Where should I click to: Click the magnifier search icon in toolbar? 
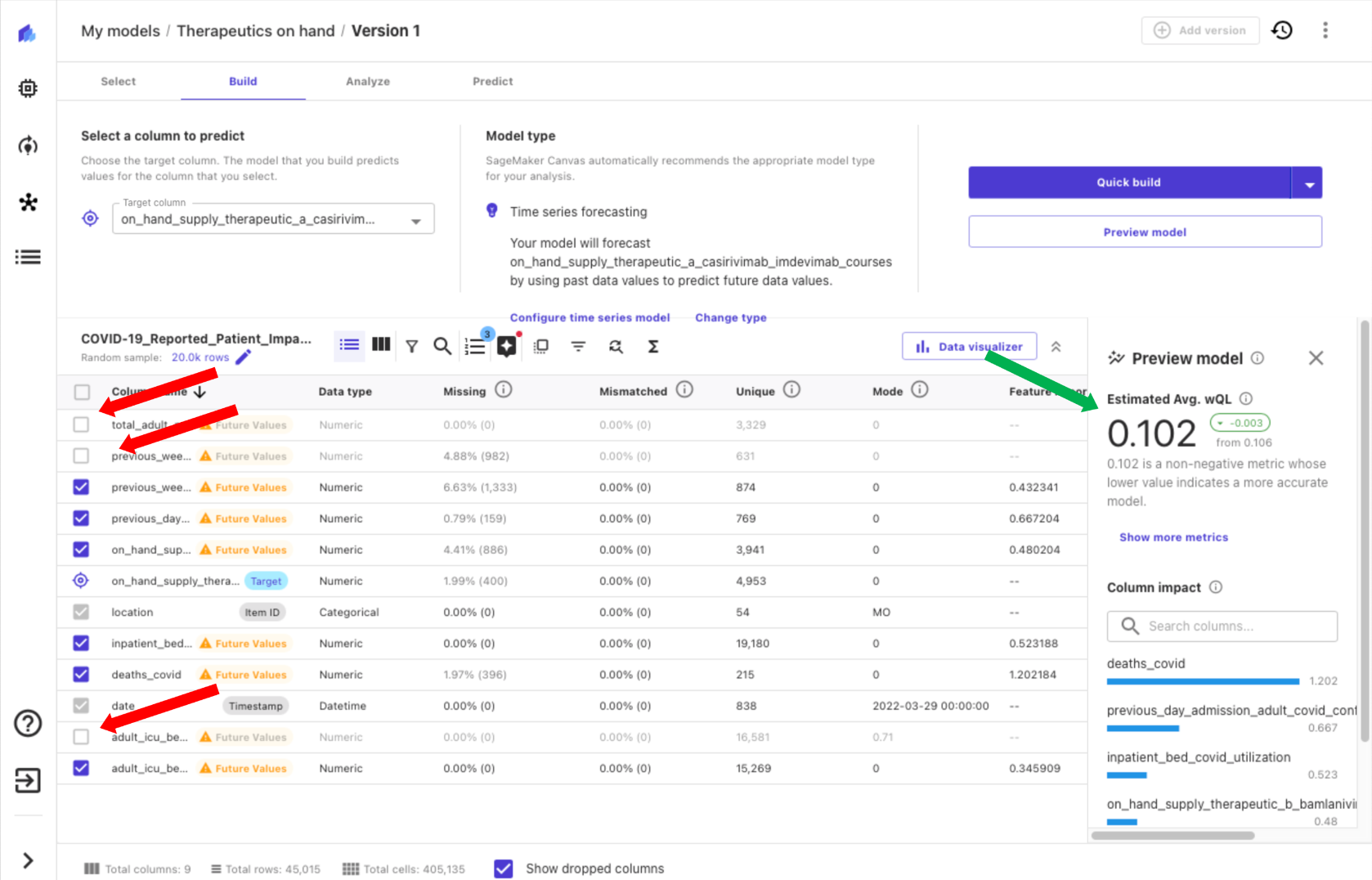(442, 346)
